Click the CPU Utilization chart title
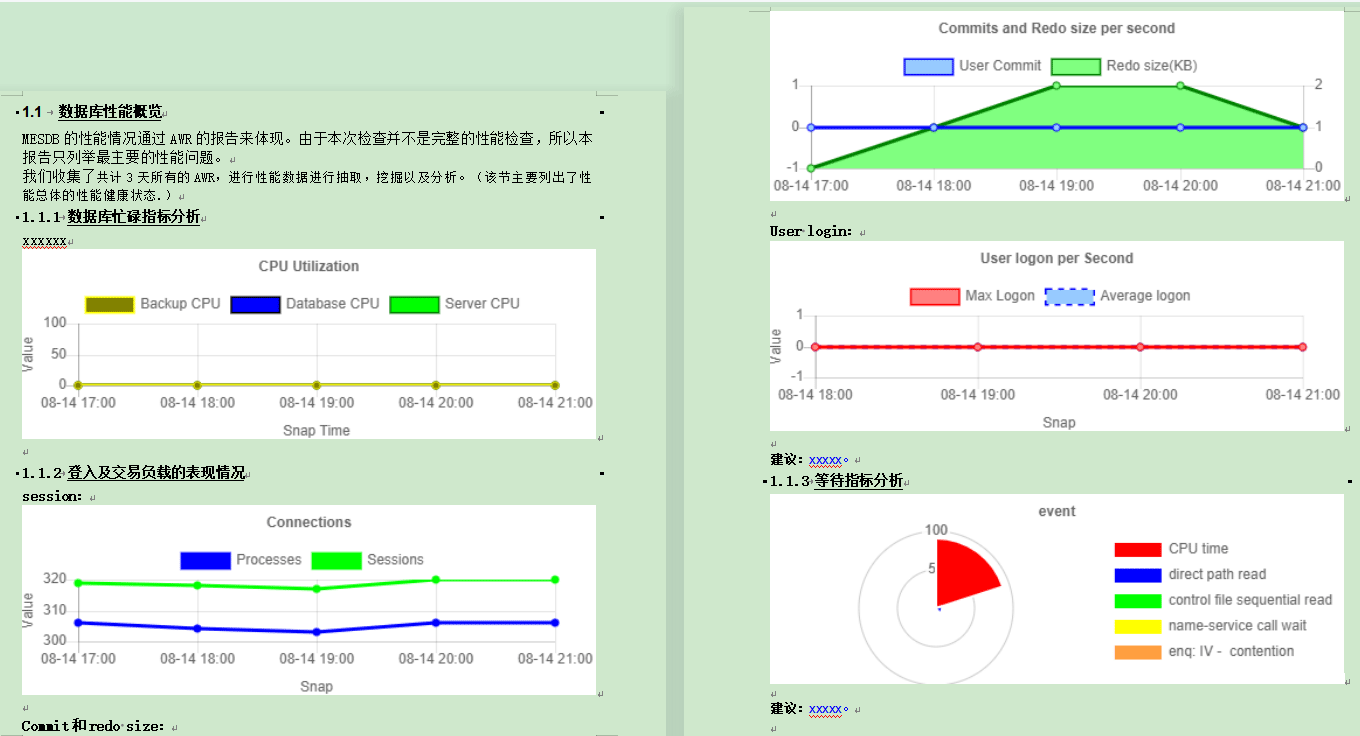This screenshot has height=736, width=1360. tap(309, 266)
